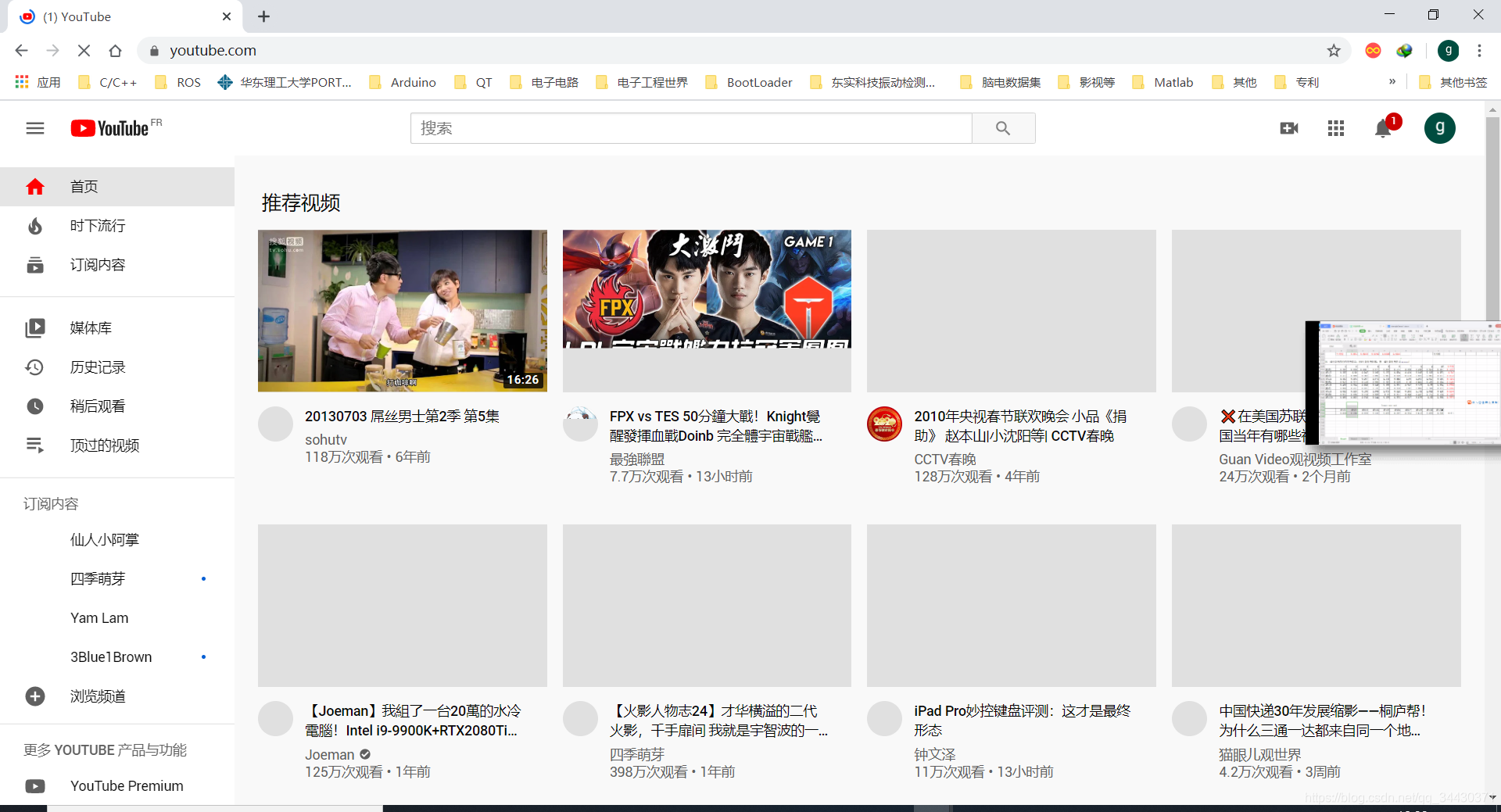
Task: Open 时下流行 trending page
Action: [117, 226]
